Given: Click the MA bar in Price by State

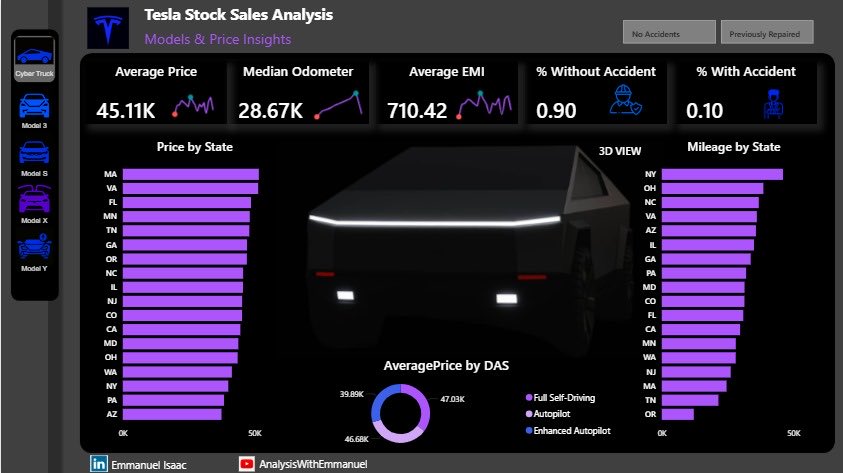Looking at the screenshot, I should (x=191, y=174).
